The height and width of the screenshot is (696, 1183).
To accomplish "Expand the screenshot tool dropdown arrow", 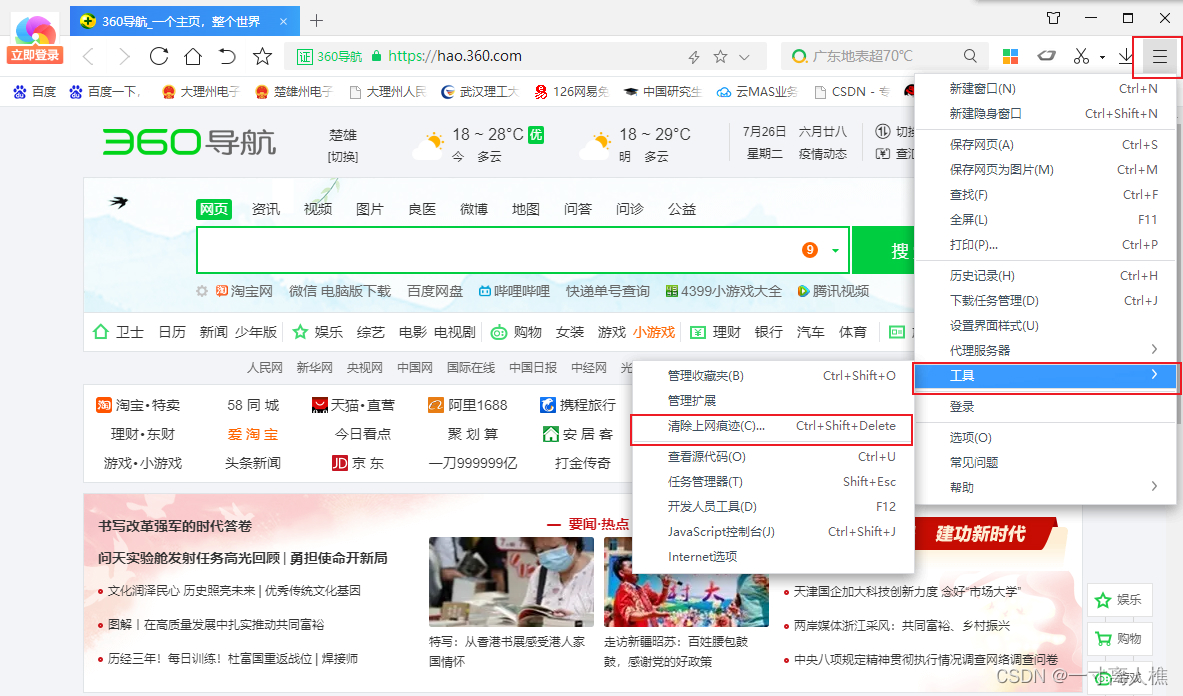I will 1102,57.
